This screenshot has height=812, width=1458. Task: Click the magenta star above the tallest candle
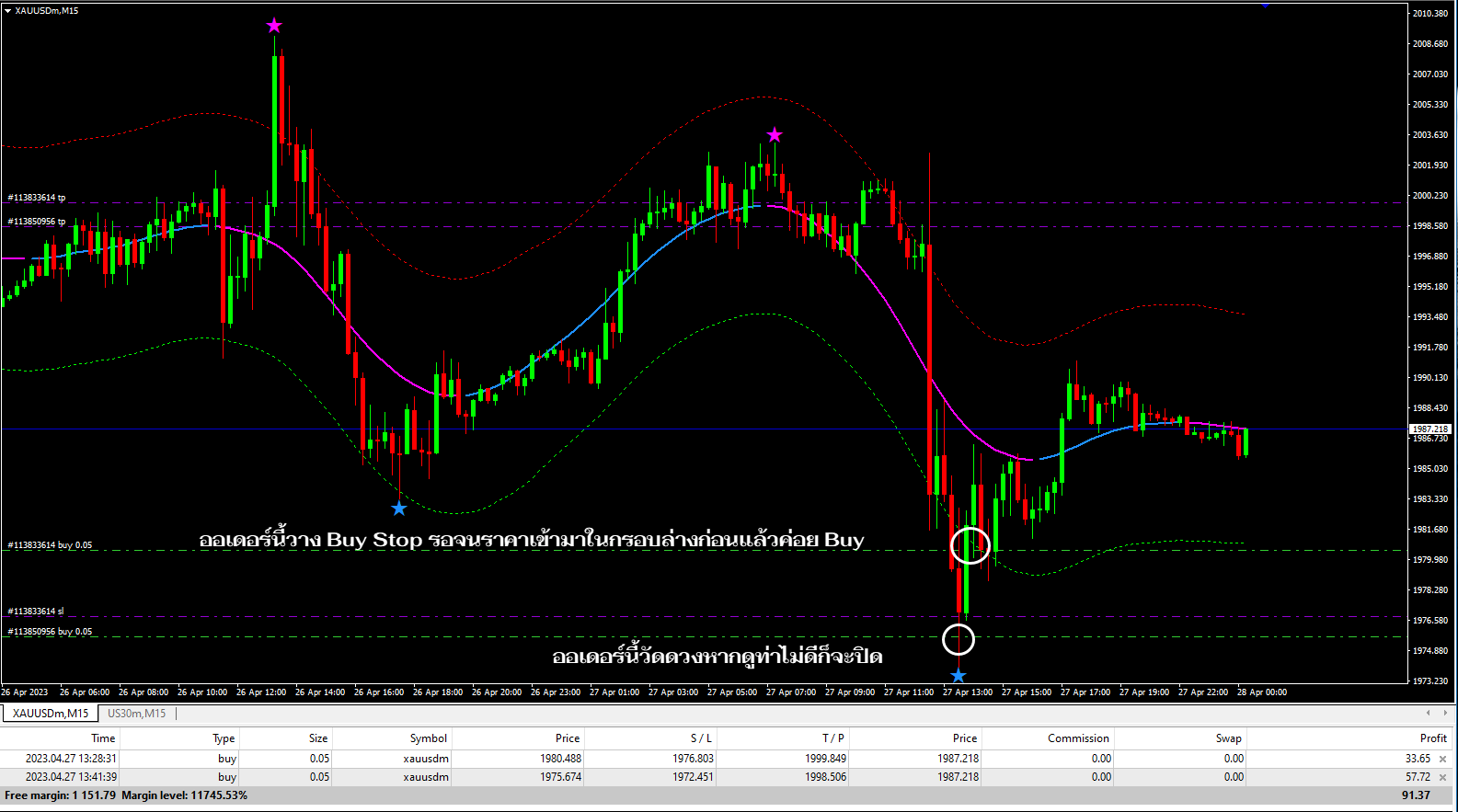[274, 26]
